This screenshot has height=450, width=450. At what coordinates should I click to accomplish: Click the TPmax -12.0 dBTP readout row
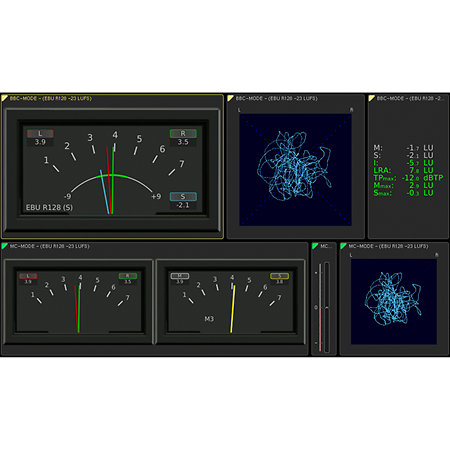point(408,178)
